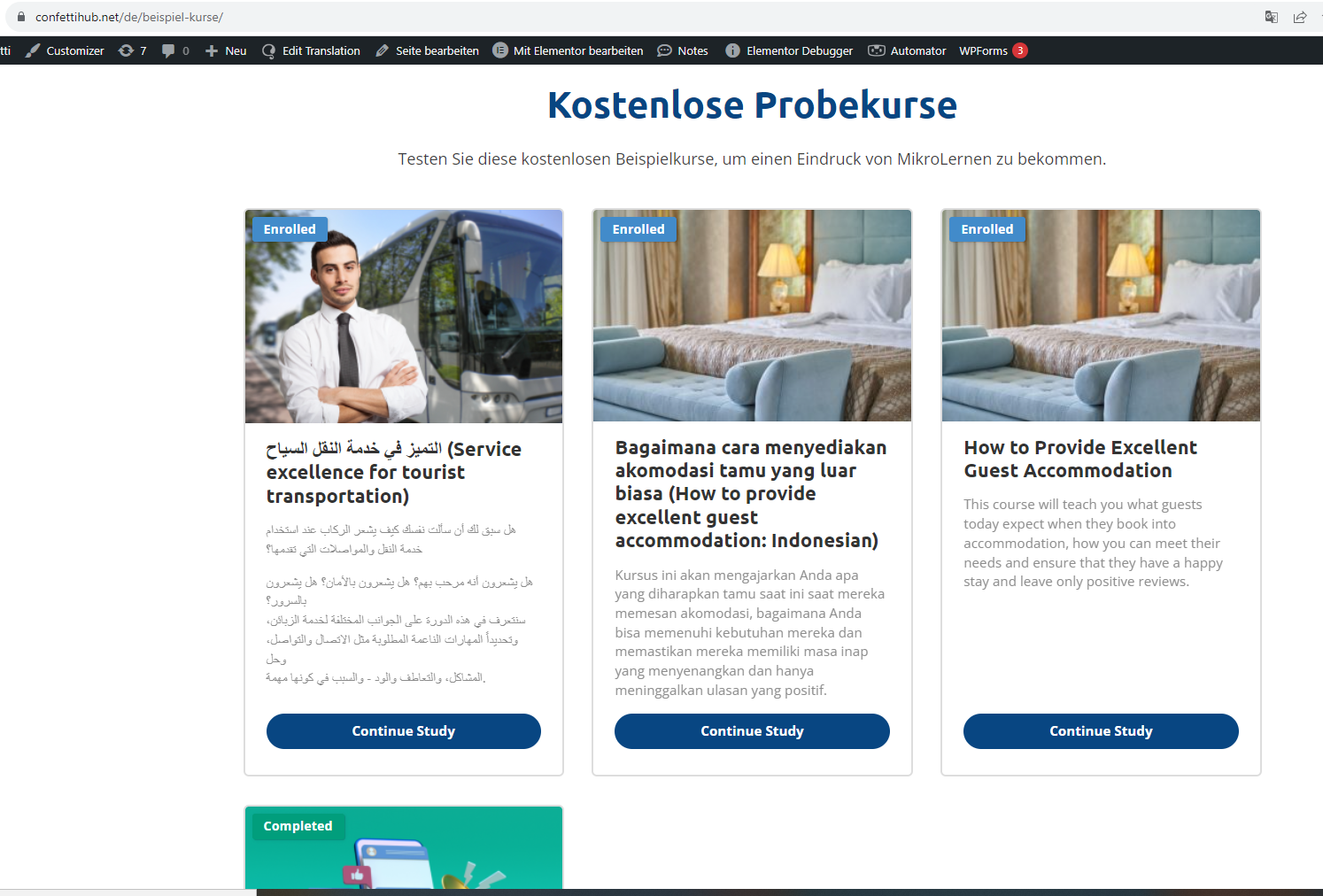Click the Edit Translation icon

pyautogui.click(x=269, y=50)
